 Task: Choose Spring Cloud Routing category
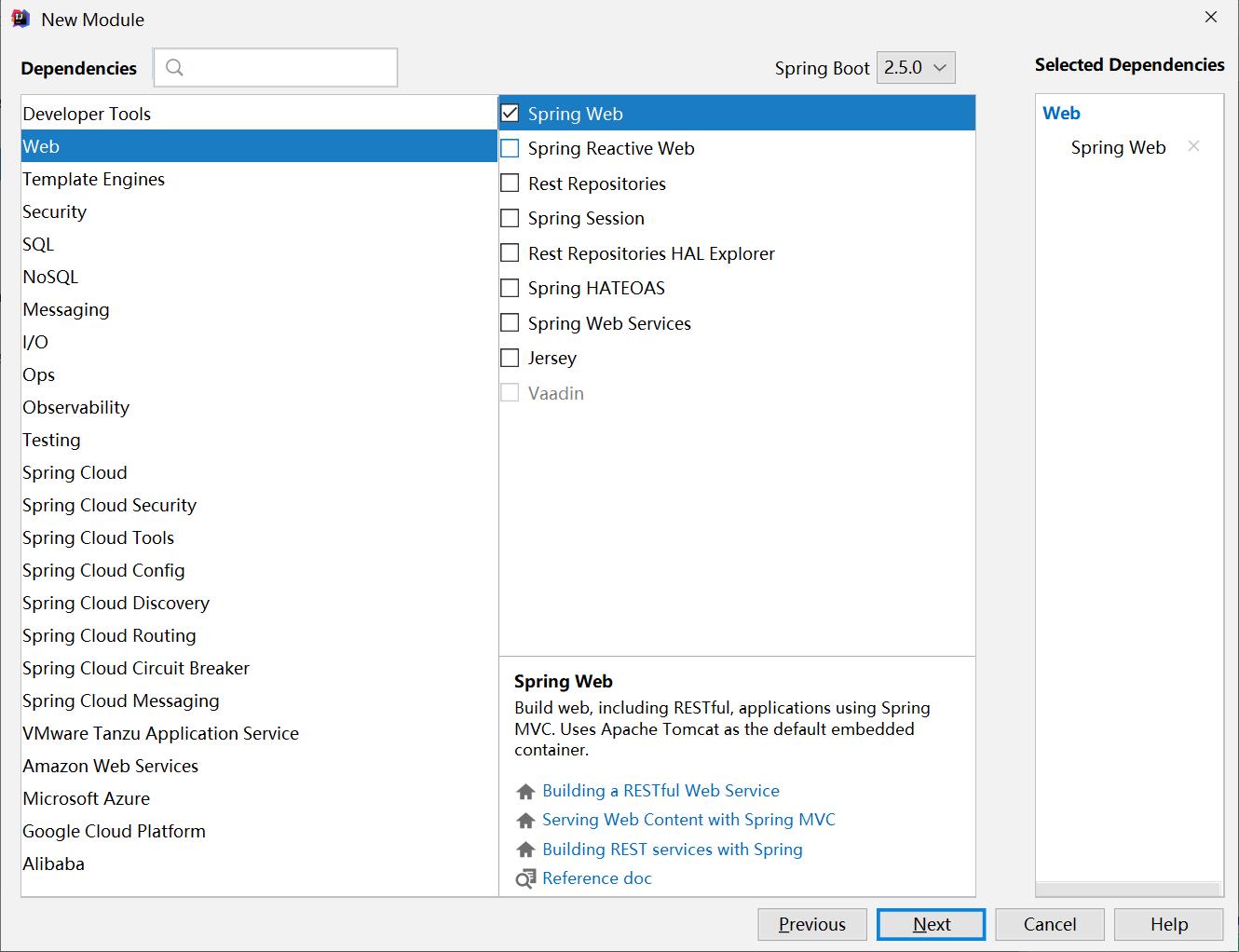[259, 635]
